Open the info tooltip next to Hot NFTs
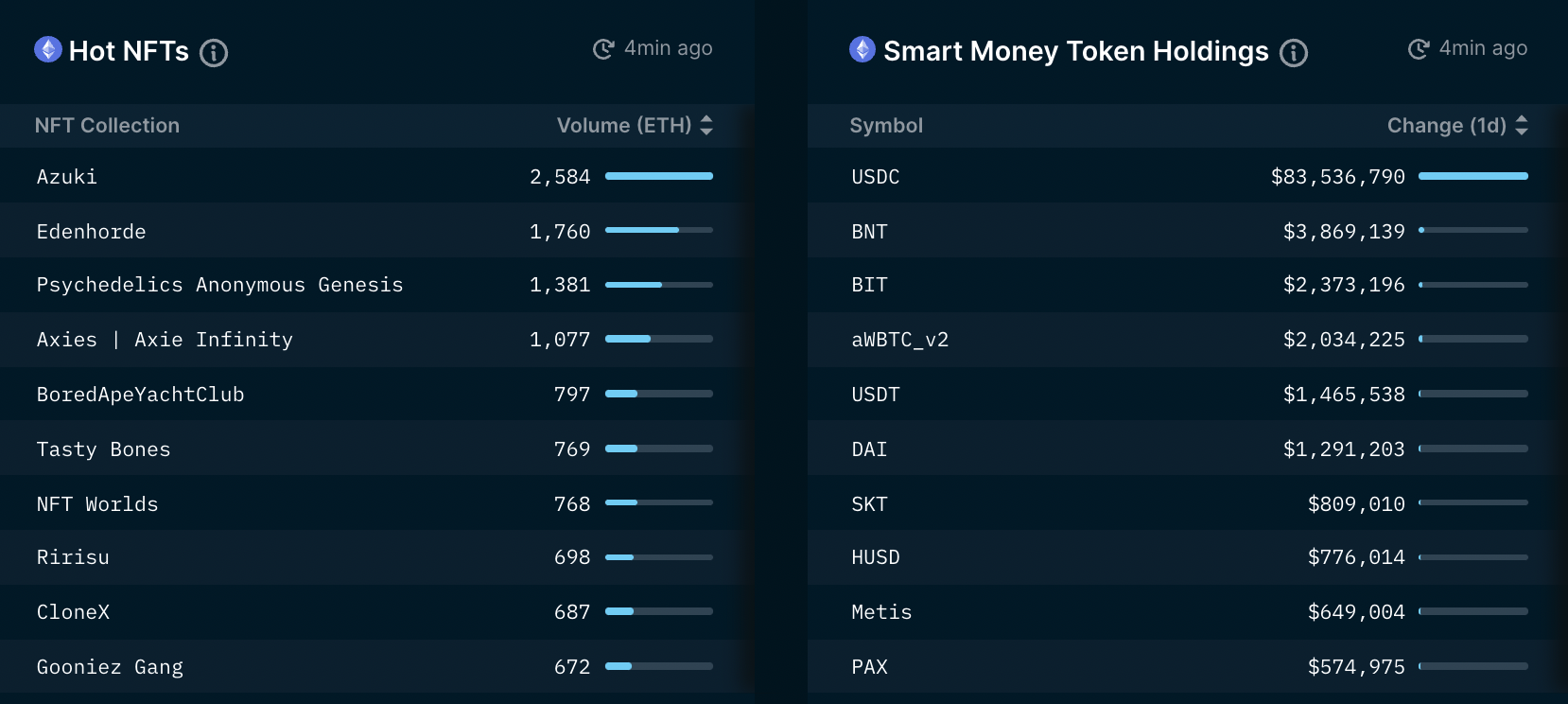This screenshot has height=704, width=1568. point(214,53)
